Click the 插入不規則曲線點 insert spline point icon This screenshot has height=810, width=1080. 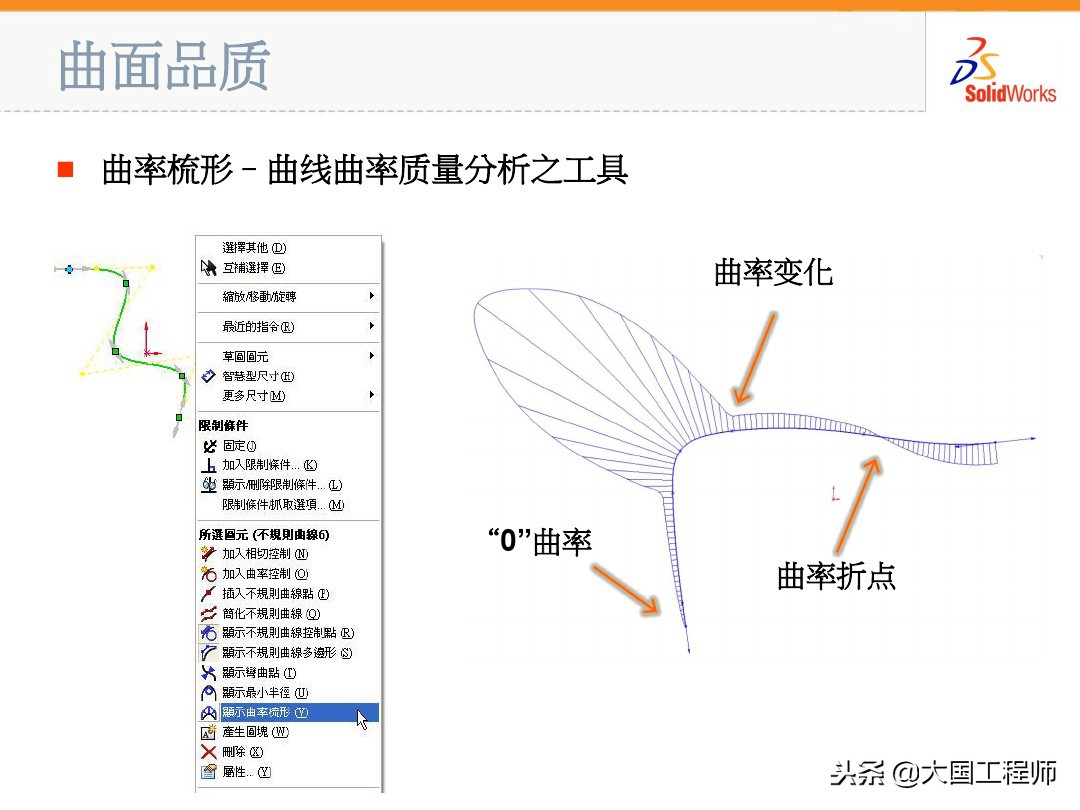point(206,594)
